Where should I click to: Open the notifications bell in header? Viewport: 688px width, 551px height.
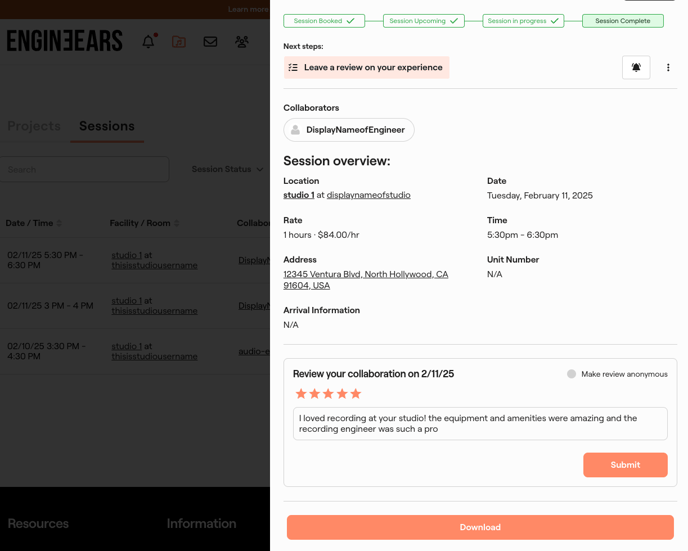(x=148, y=42)
